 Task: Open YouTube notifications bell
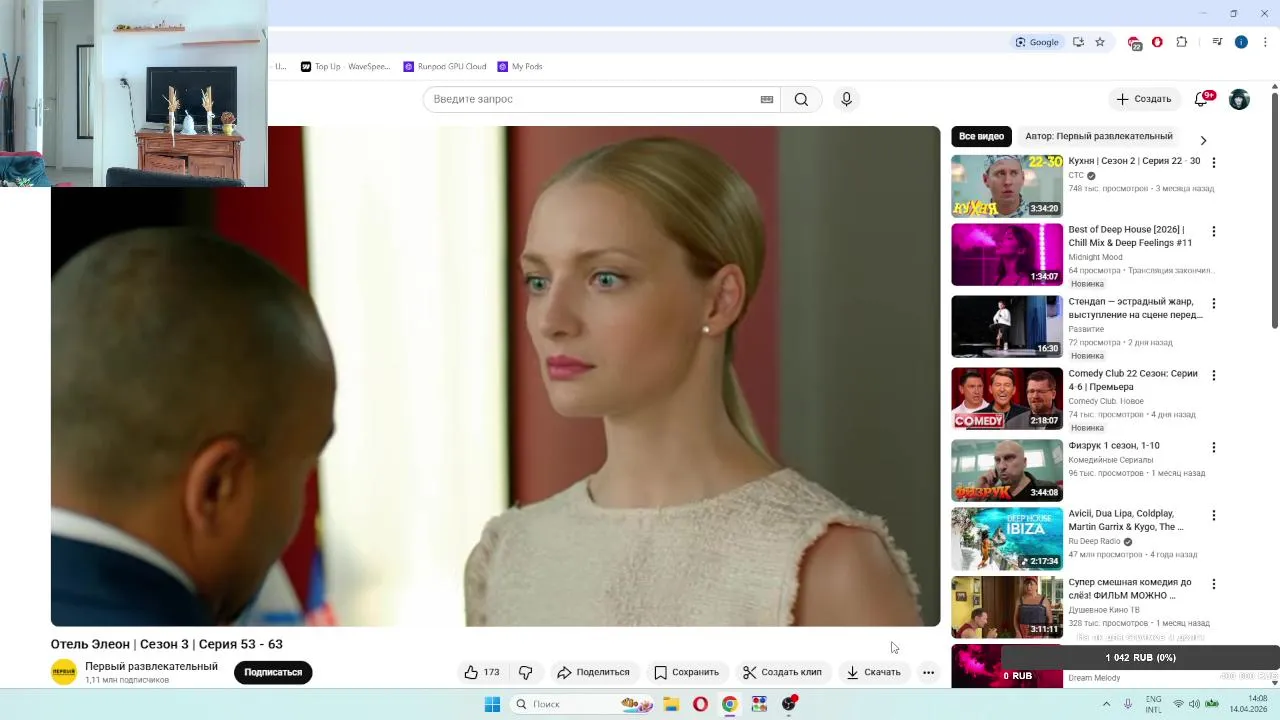pos(1203,99)
